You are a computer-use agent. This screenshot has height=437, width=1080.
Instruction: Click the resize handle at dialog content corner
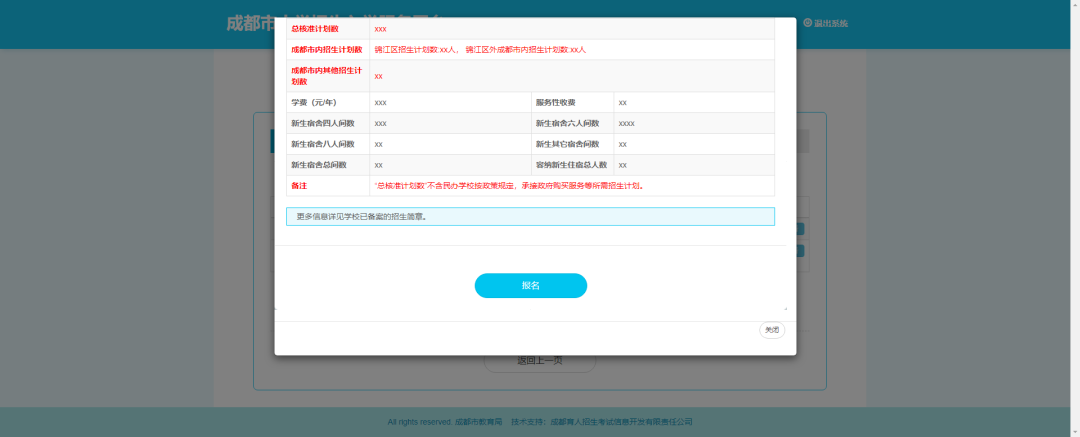tap(785, 309)
